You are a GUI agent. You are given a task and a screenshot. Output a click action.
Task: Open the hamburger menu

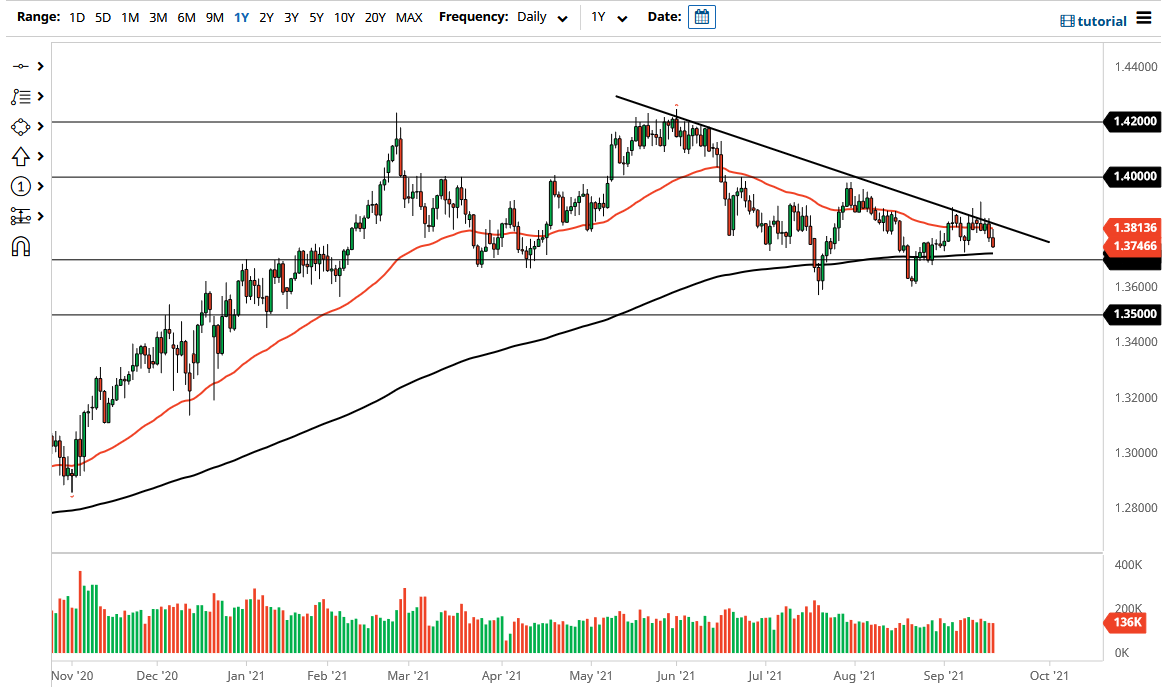[x=1144, y=17]
